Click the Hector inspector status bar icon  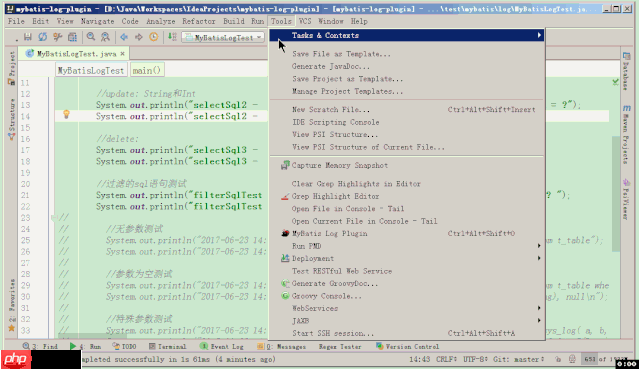point(572,359)
